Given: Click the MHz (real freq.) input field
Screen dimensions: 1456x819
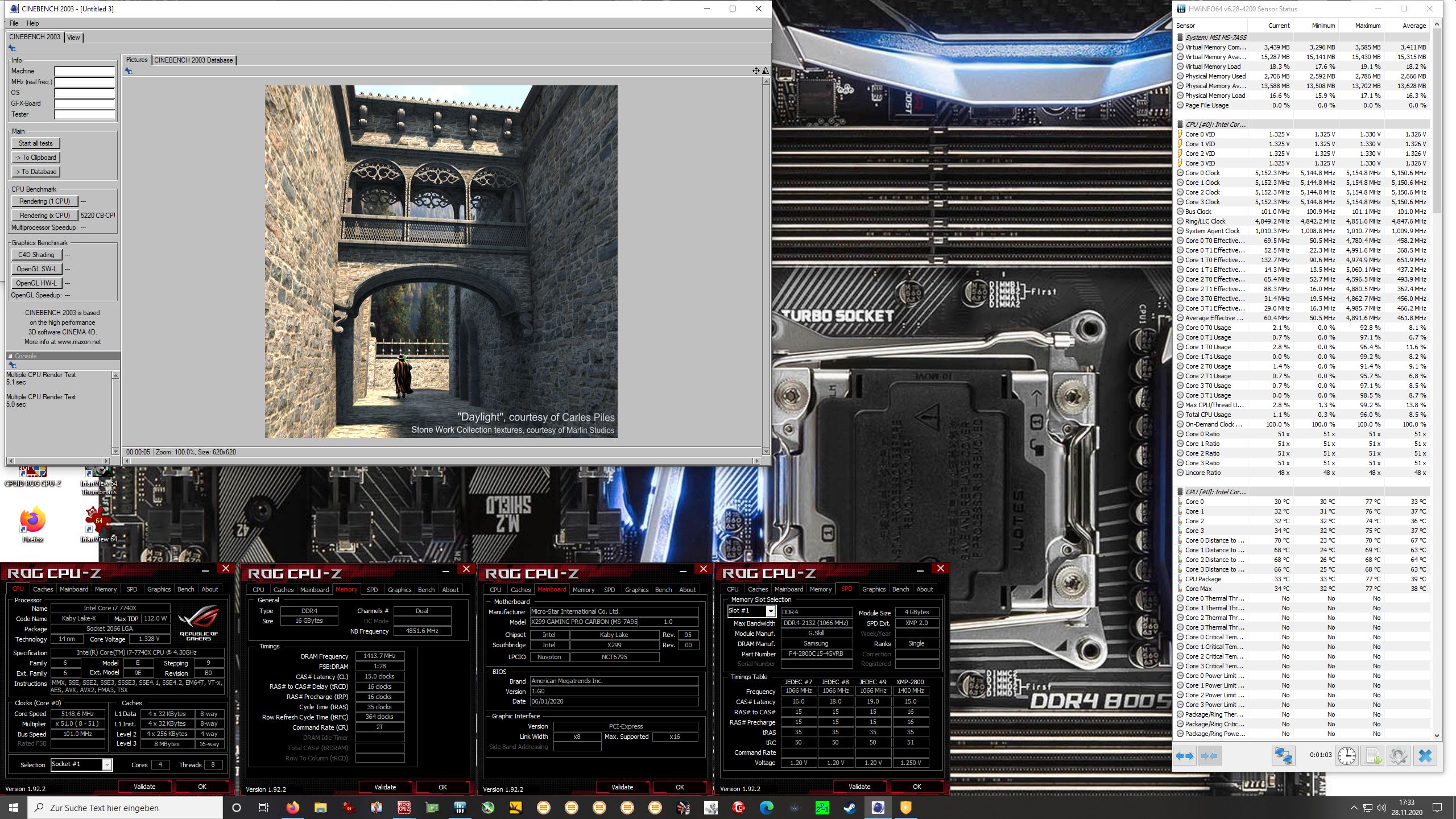Looking at the screenshot, I should (84, 82).
